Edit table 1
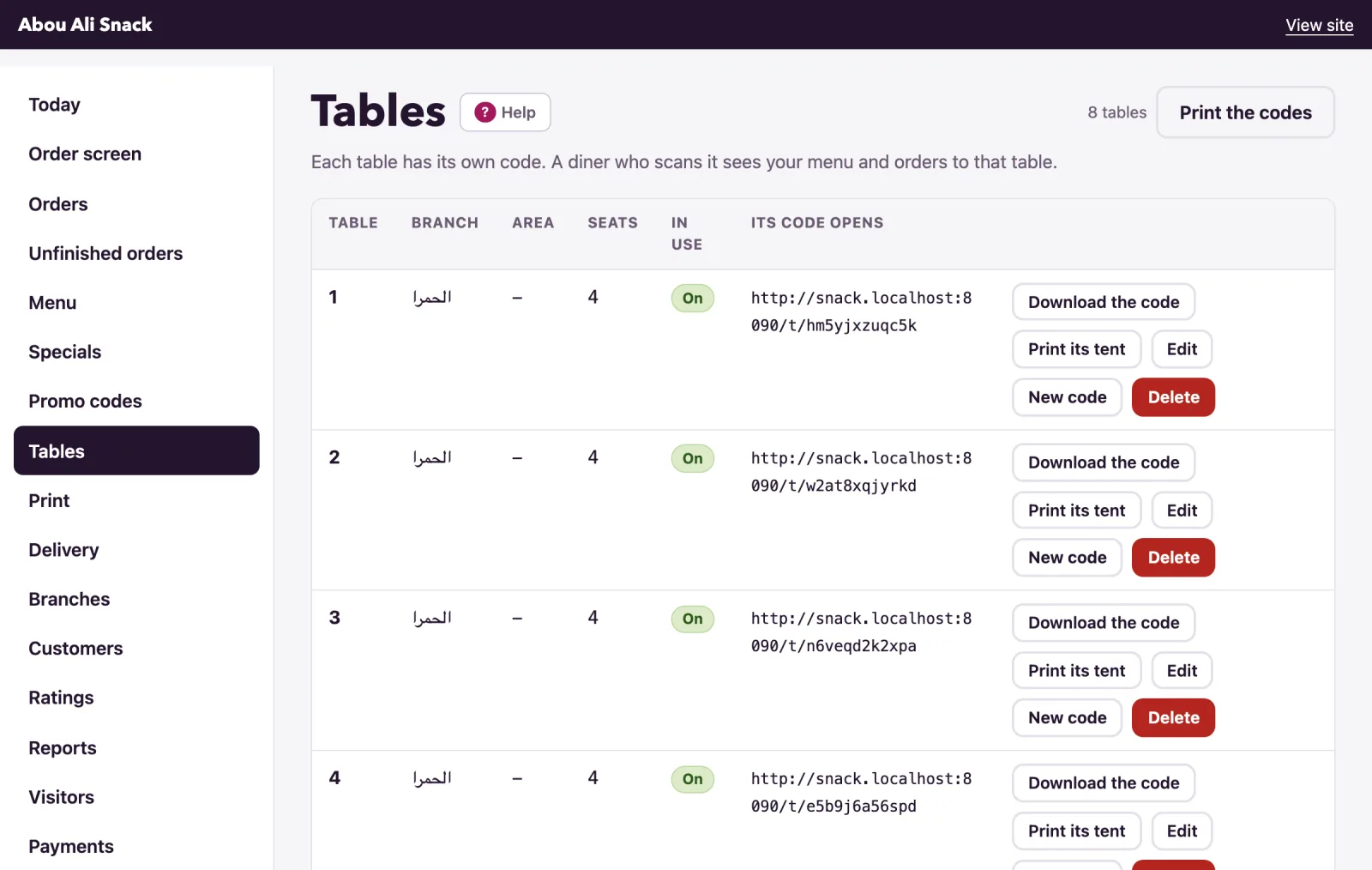 click(1182, 349)
